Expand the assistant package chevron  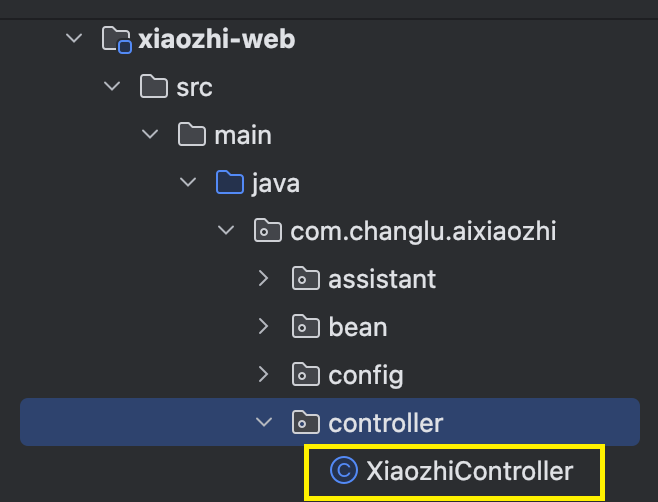(264, 278)
